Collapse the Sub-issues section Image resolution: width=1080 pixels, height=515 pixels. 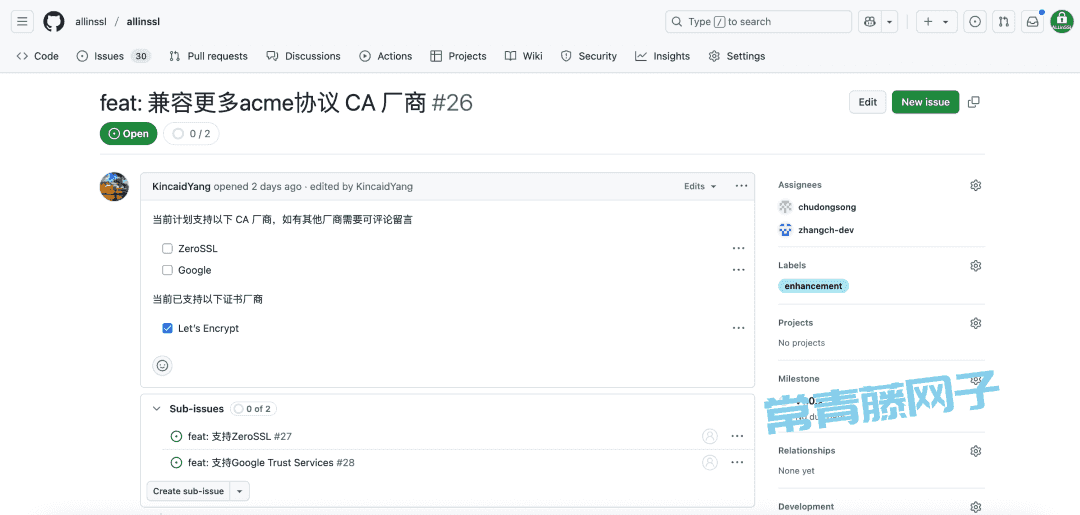pos(156,408)
